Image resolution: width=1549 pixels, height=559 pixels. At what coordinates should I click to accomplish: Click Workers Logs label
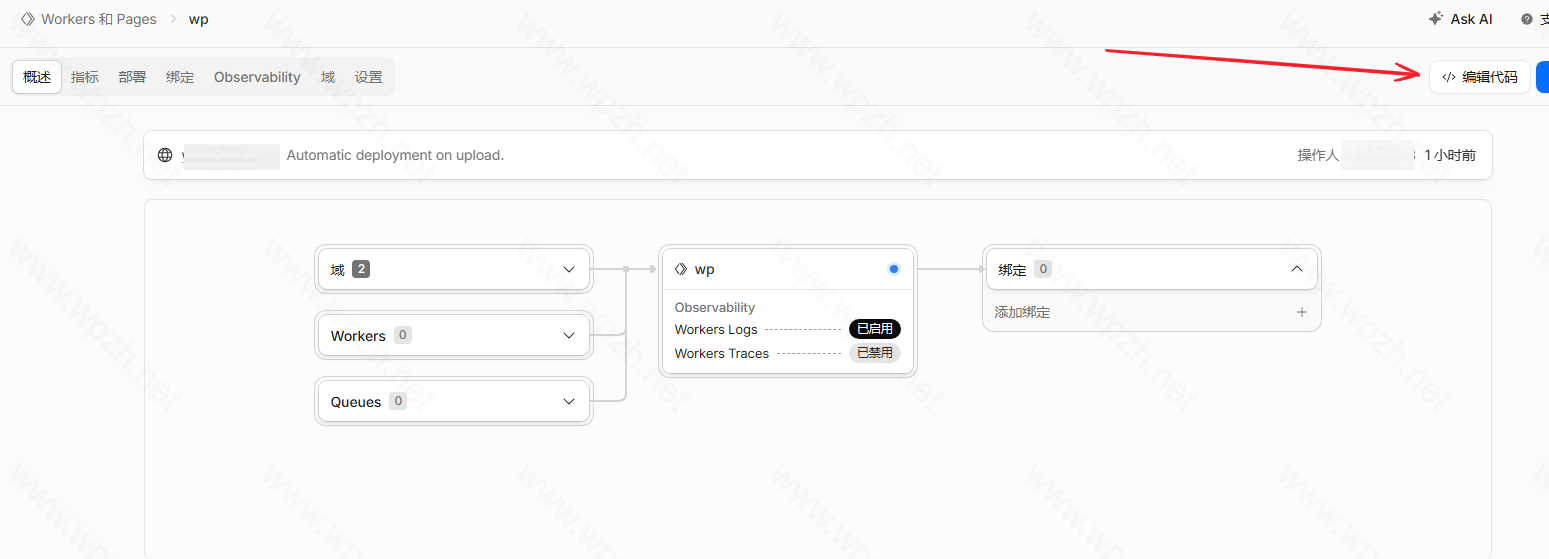pos(716,329)
